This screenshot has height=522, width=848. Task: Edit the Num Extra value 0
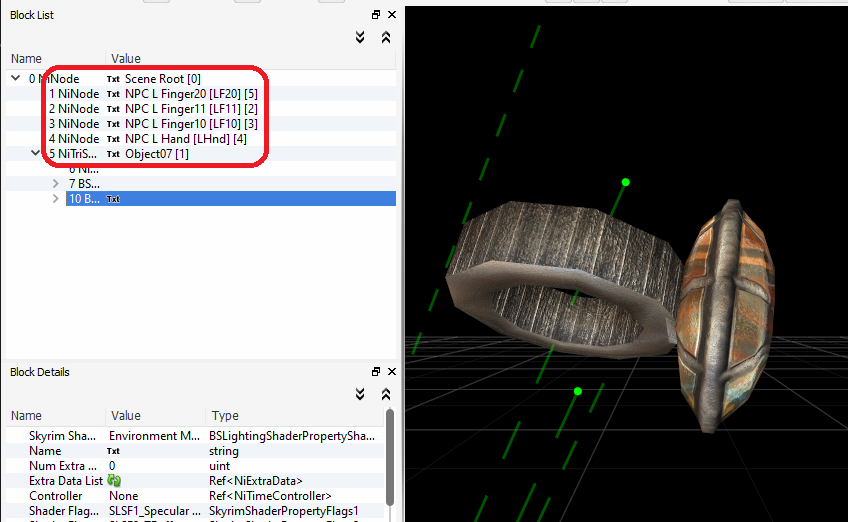pyautogui.click(x=112, y=466)
